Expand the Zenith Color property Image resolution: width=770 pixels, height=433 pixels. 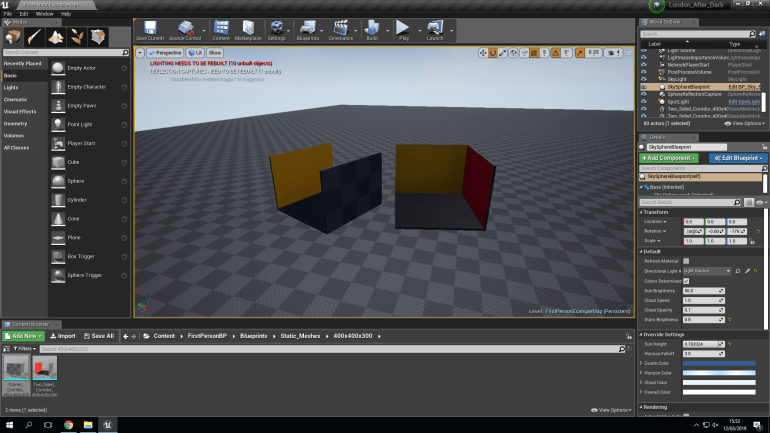pos(641,363)
